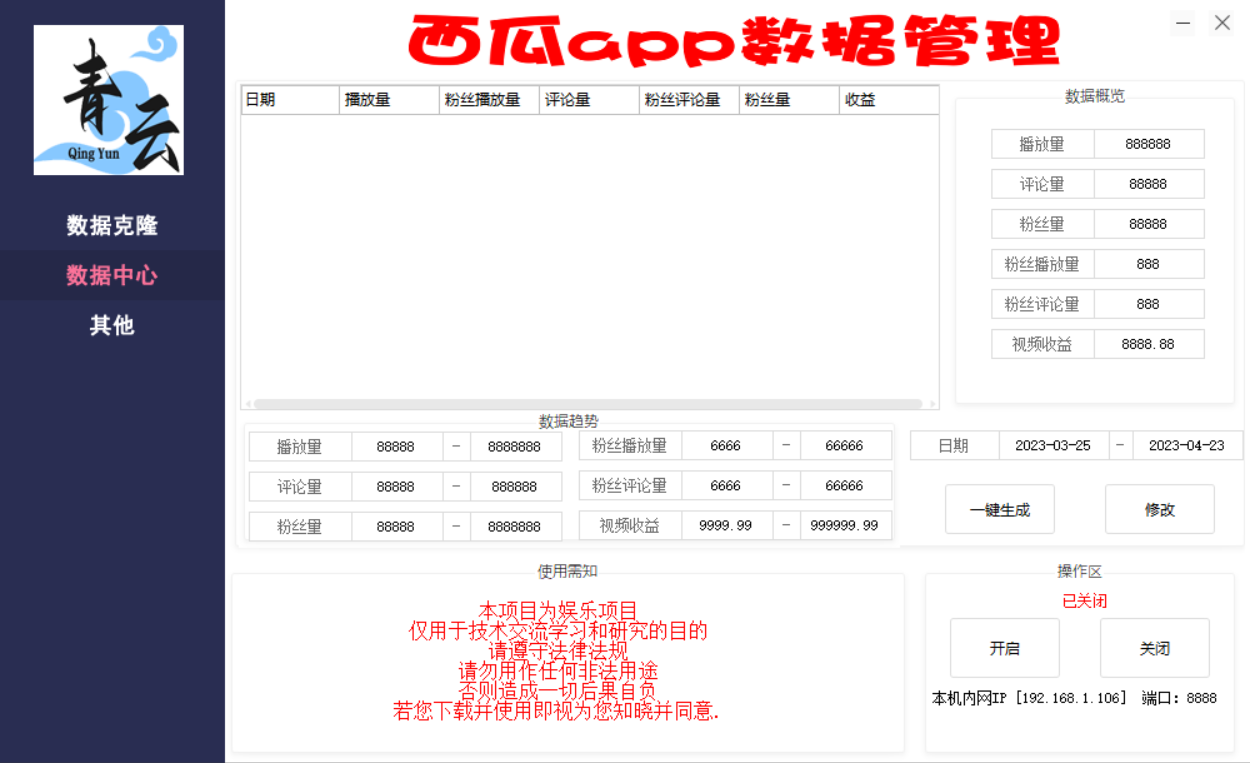Click the 开启 button in 操作区

click(x=1005, y=648)
